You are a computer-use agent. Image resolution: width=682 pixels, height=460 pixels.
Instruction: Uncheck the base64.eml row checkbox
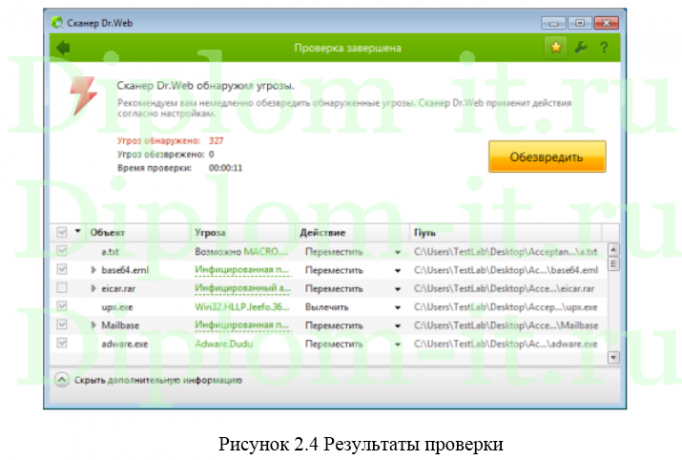coord(62,270)
